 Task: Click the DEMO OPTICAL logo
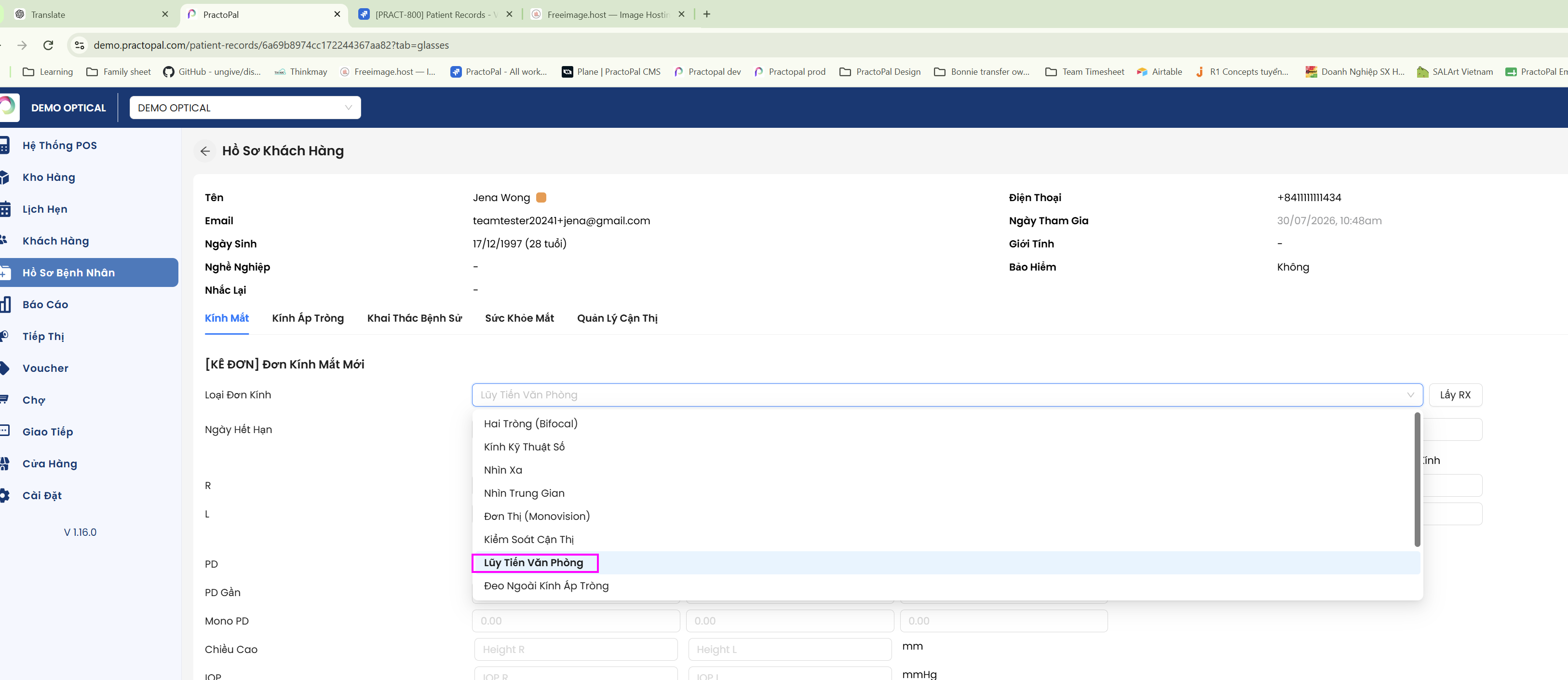9,107
